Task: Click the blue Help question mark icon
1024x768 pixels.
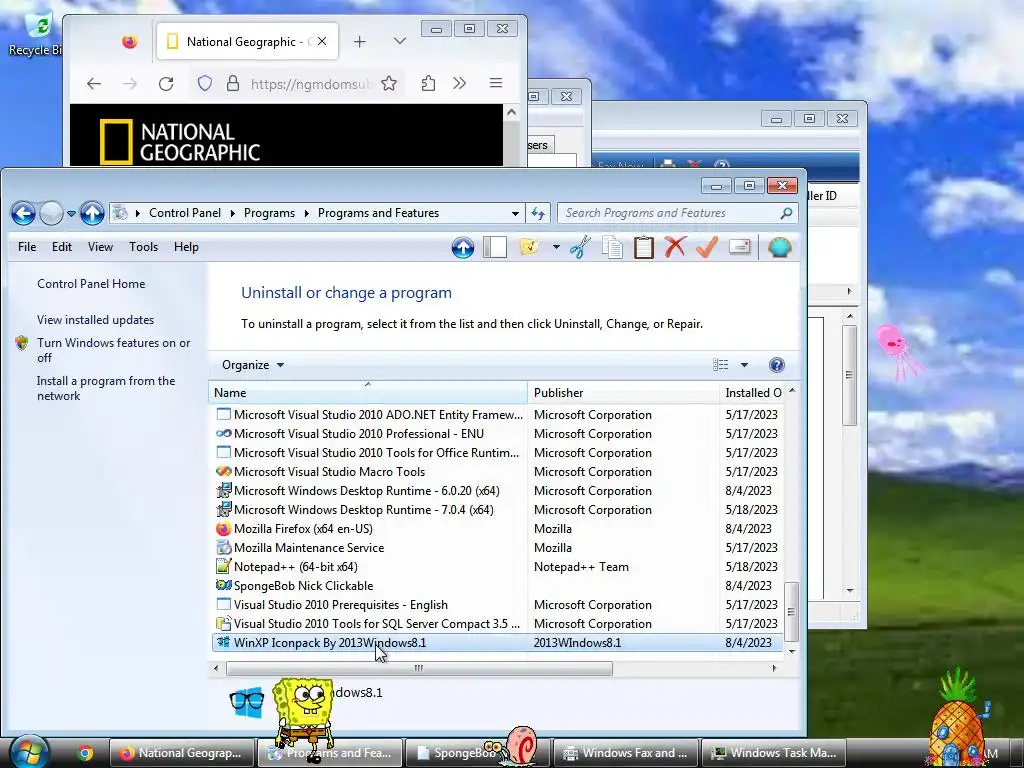Action: coord(776,365)
